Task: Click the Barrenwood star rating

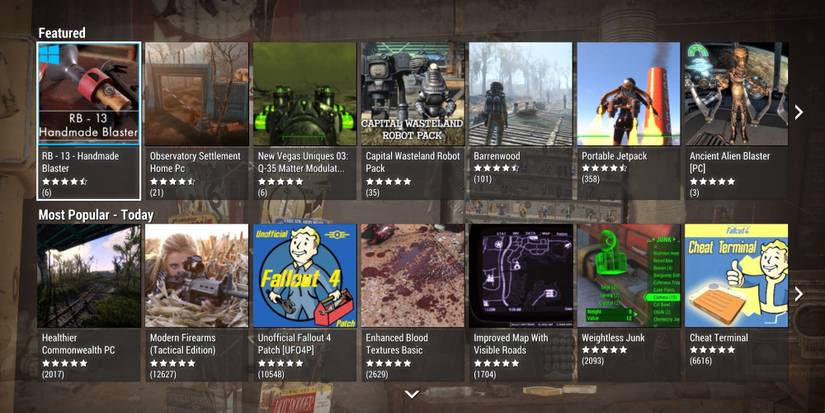Action: pos(496,168)
